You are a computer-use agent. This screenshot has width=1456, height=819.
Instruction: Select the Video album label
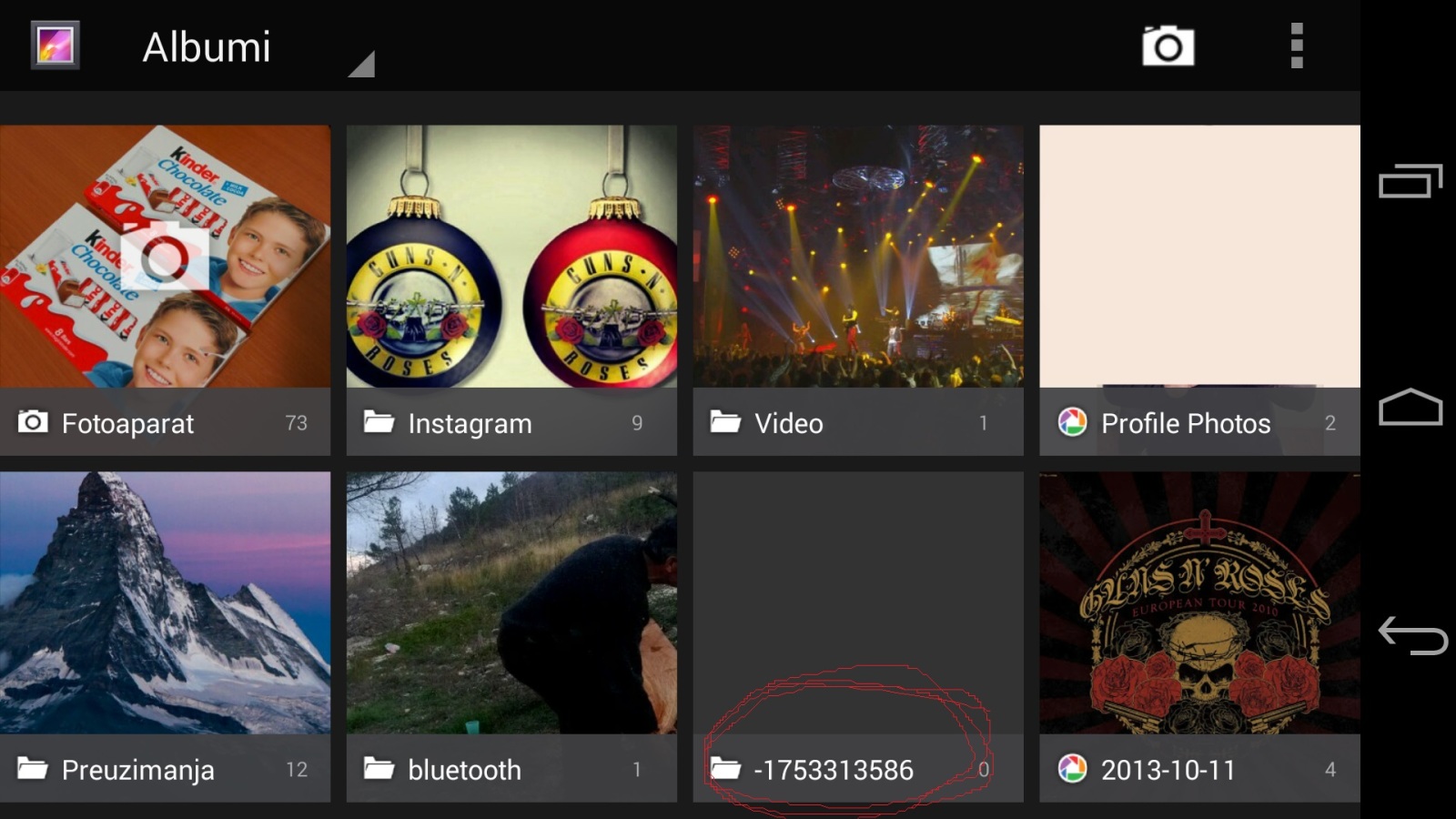(788, 423)
